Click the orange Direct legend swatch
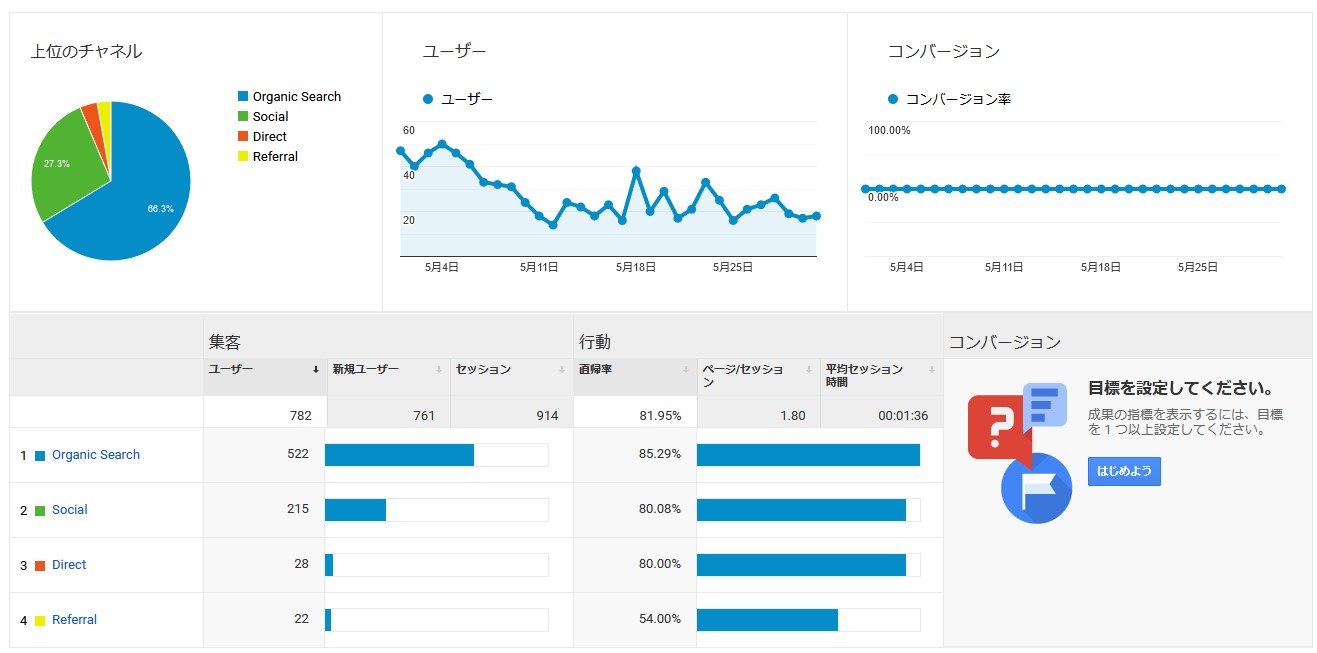Image resolution: width=1317 pixels, height=653 pixels. [243, 137]
